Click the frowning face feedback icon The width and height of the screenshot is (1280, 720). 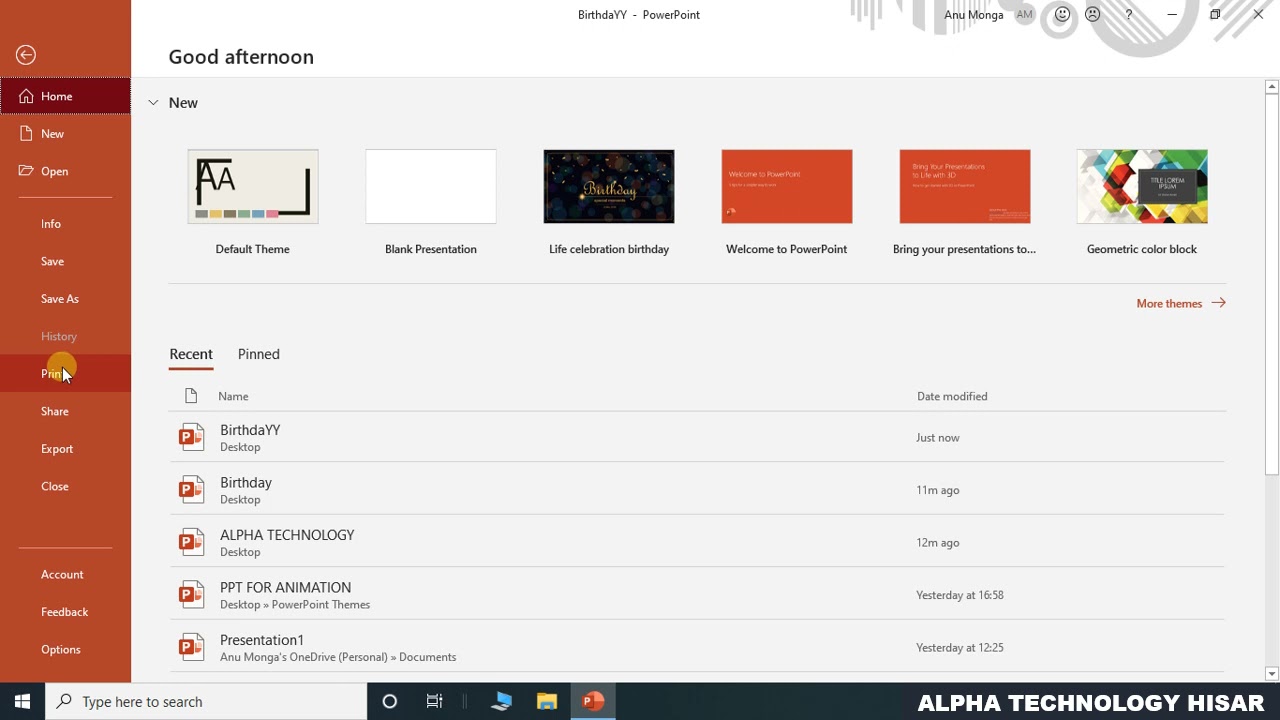click(x=1092, y=15)
